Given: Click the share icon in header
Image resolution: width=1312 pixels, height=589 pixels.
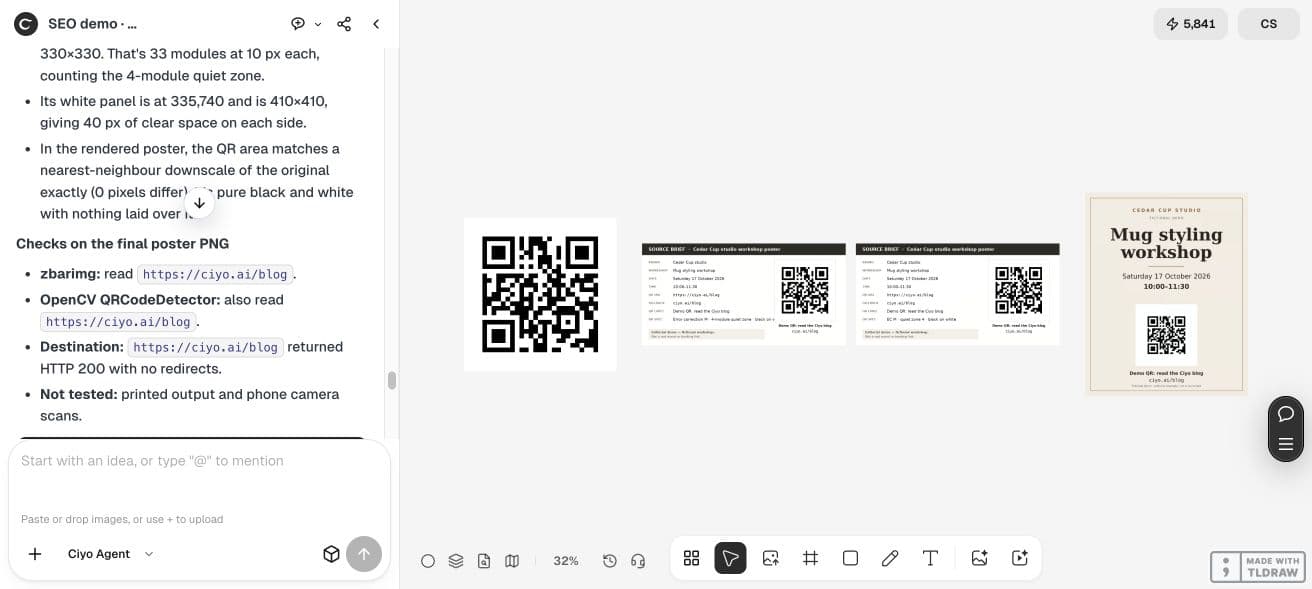Looking at the screenshot, I should (x=344, y=24).
